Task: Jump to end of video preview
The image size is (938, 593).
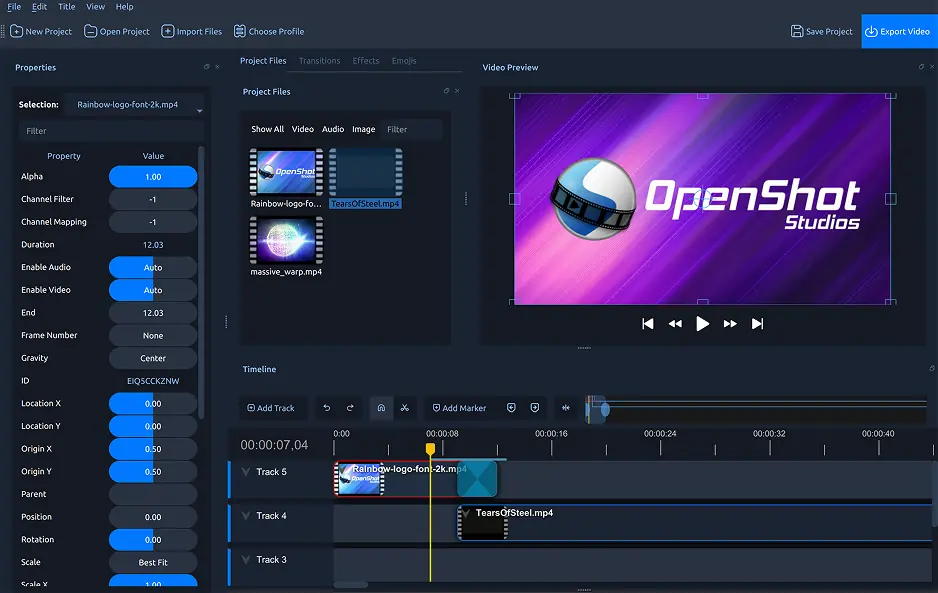Action: pos(757,324)
